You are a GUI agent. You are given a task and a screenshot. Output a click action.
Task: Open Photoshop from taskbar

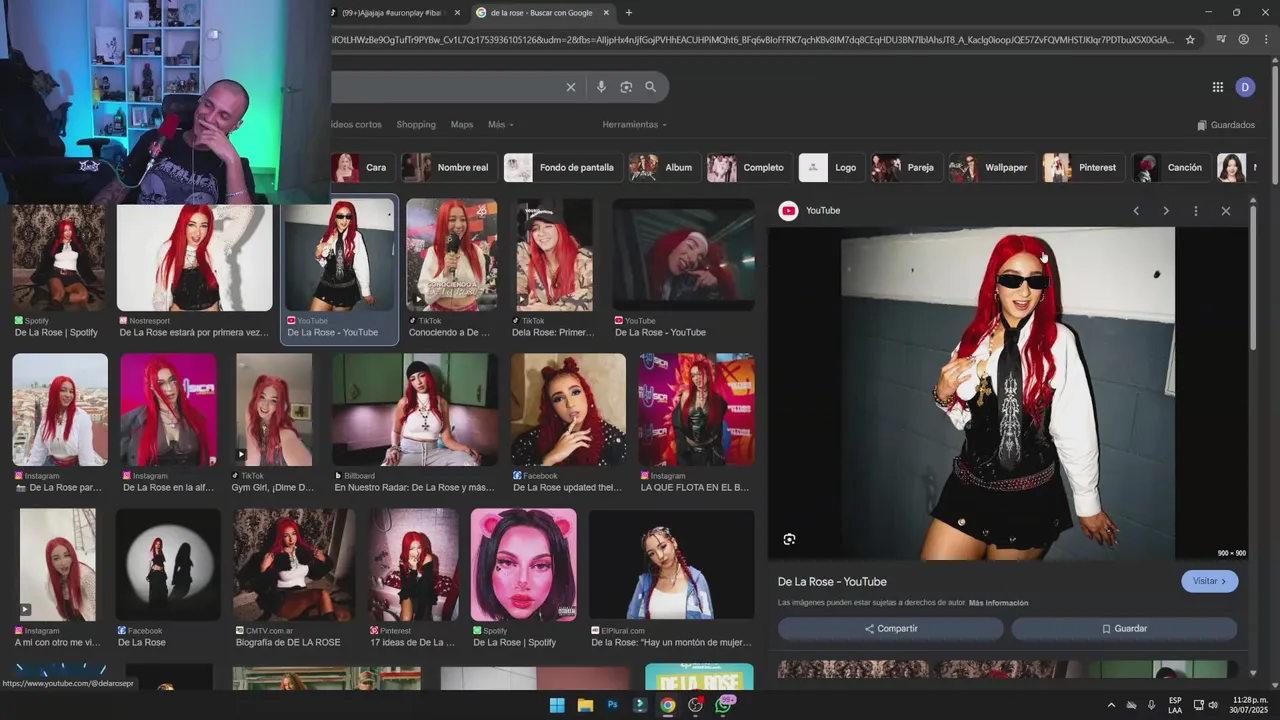pyautogui.click(x=612, y=705)
